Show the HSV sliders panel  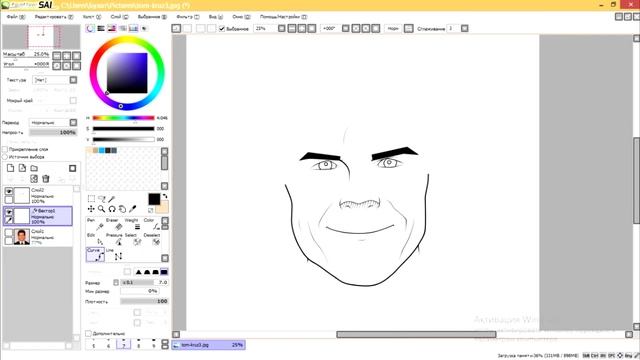pos(111,28)
